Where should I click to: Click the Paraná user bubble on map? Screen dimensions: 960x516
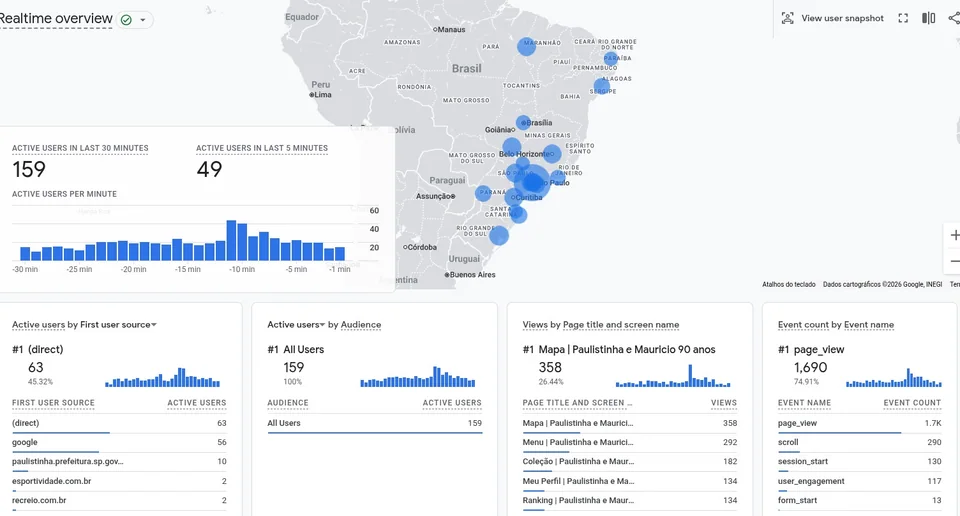point(483,193)
